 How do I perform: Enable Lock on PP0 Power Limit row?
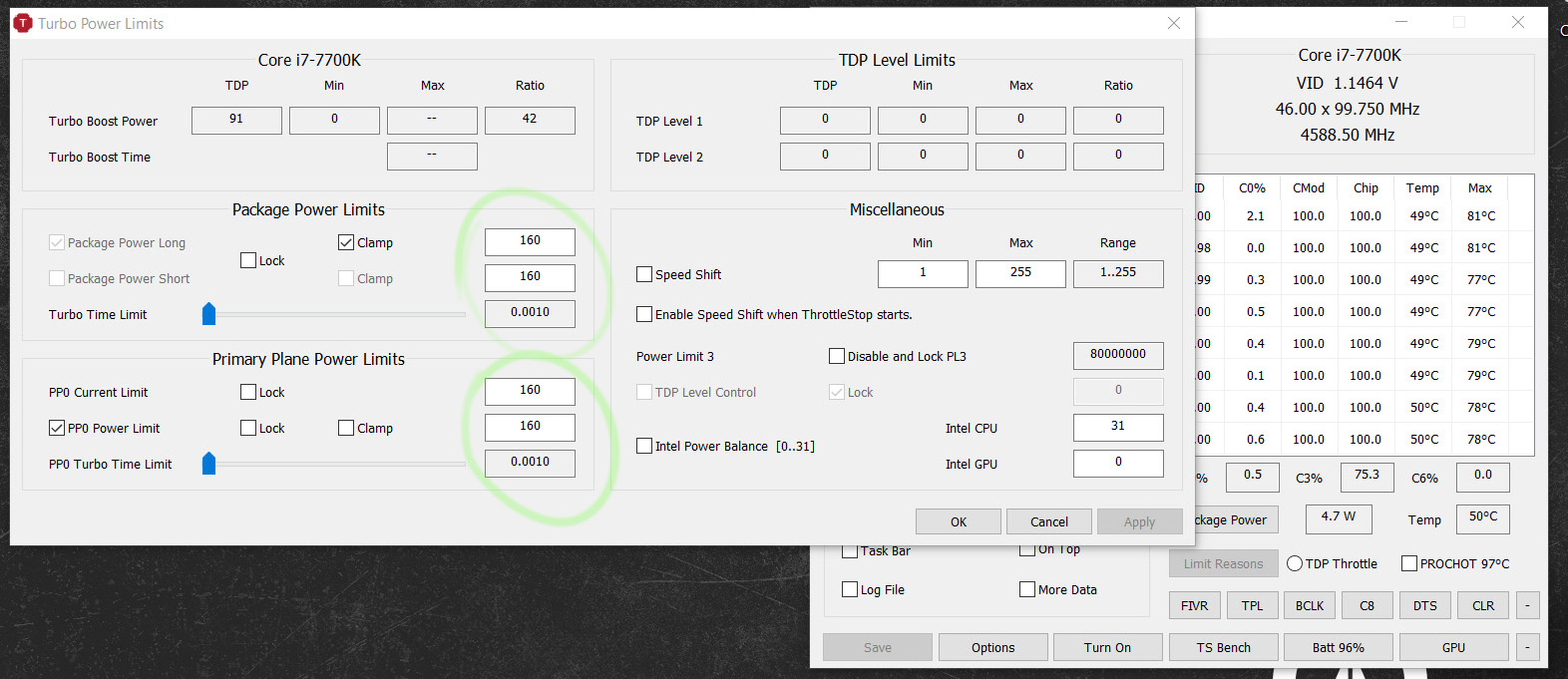coord(248,428)
